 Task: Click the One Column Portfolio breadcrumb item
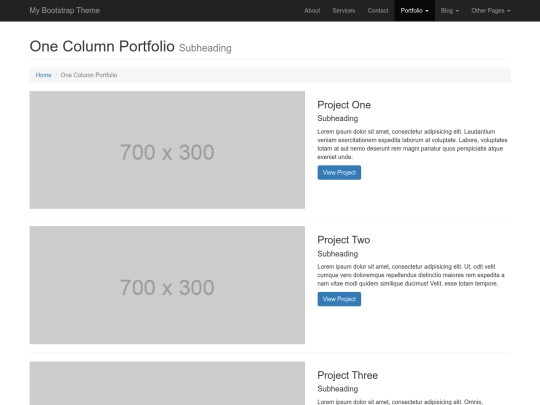[x=89, y=75]
